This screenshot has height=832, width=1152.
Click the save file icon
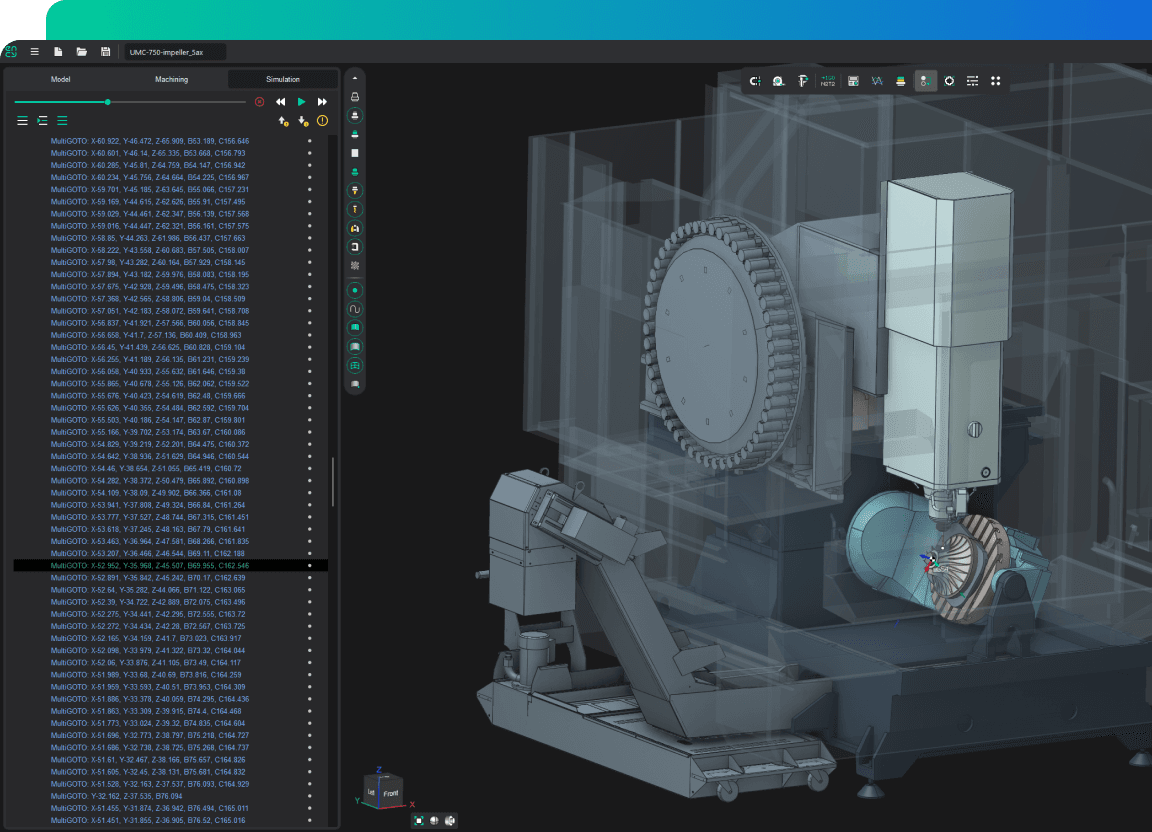pyautogui.click(x=105, y=52)
